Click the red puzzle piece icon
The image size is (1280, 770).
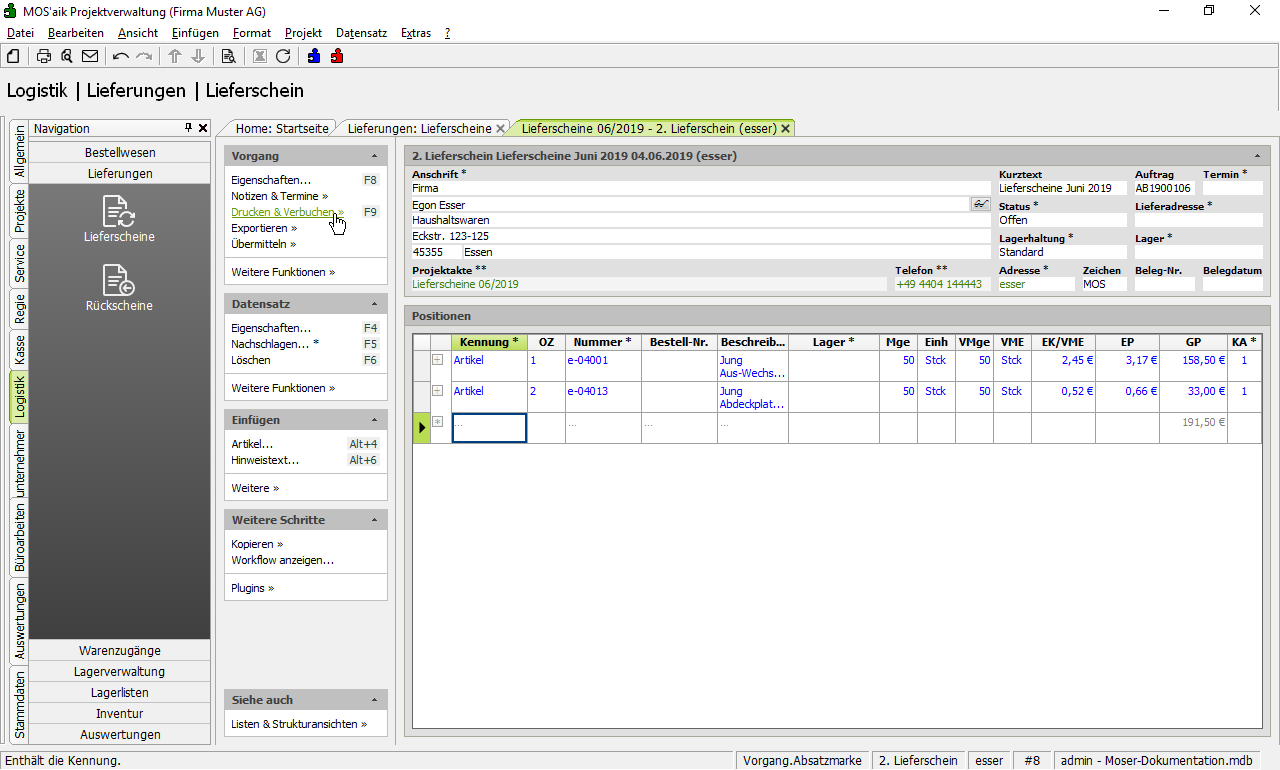[x=337, y=56]
